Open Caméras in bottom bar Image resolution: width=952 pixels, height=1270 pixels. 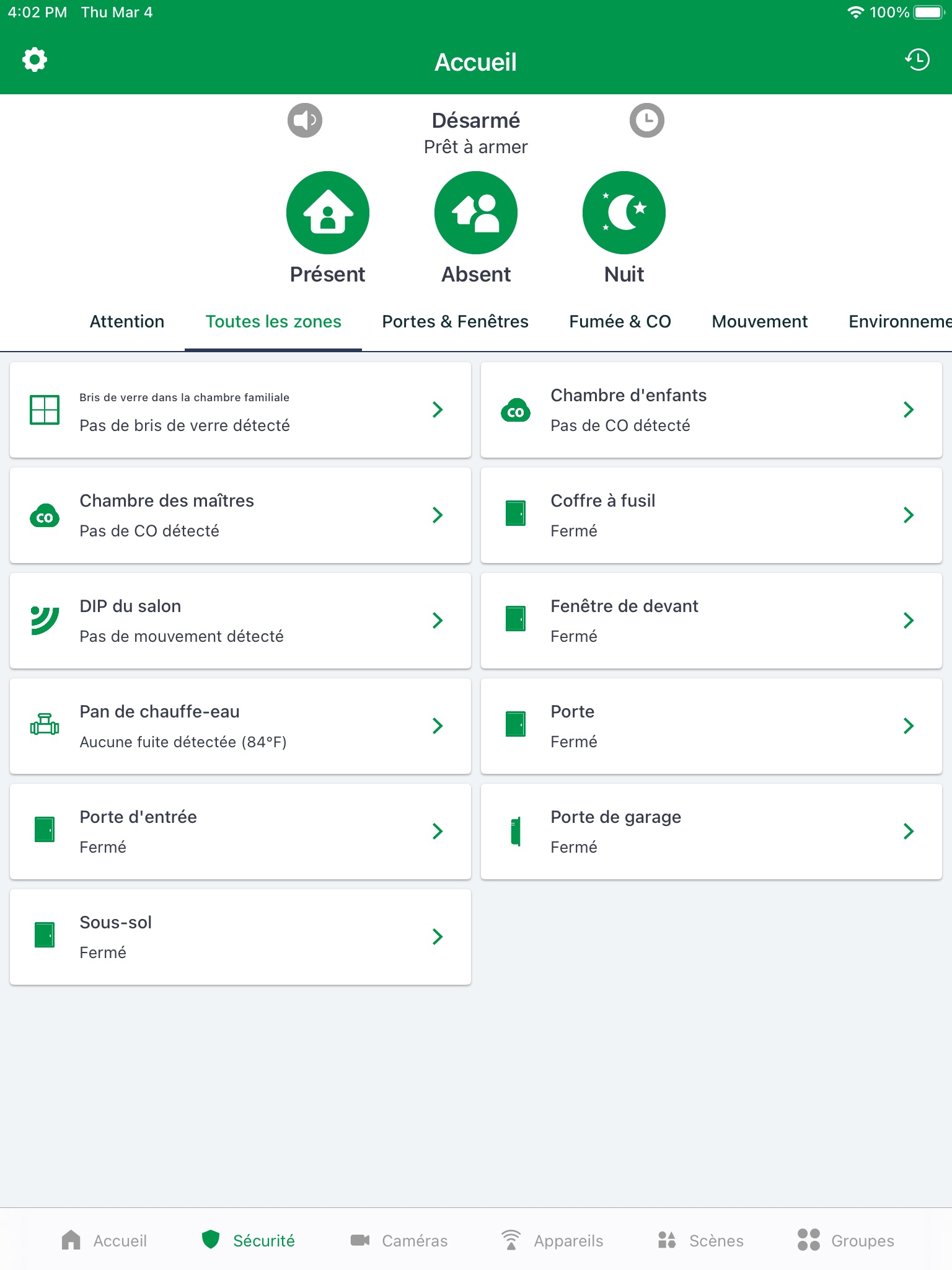(399, 1240)
